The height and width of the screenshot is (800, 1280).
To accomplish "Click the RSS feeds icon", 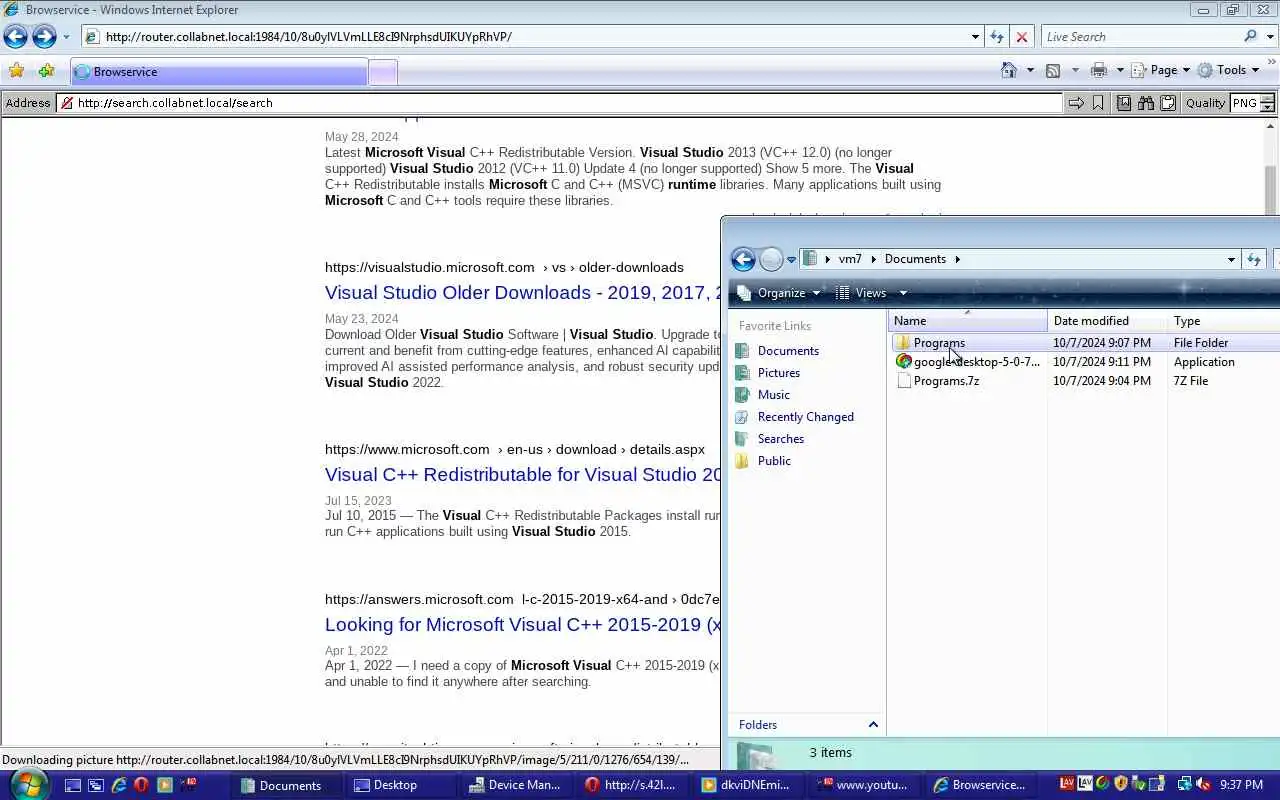I will click(x=1053, y=70).
